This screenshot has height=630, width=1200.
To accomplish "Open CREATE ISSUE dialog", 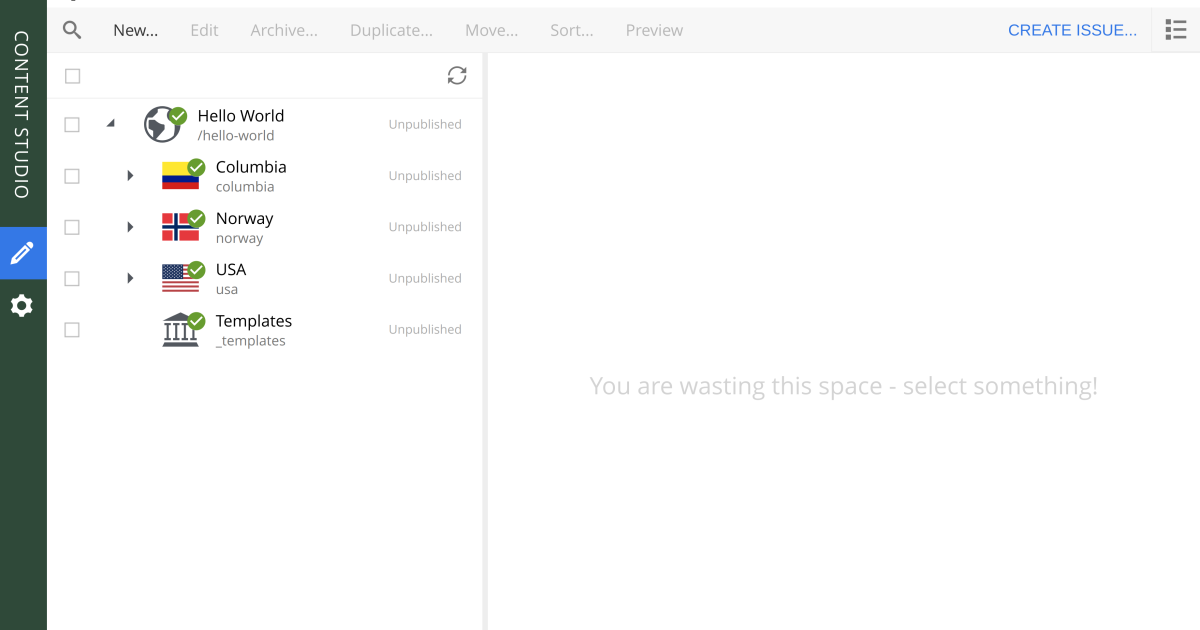I will (1072, 30).
